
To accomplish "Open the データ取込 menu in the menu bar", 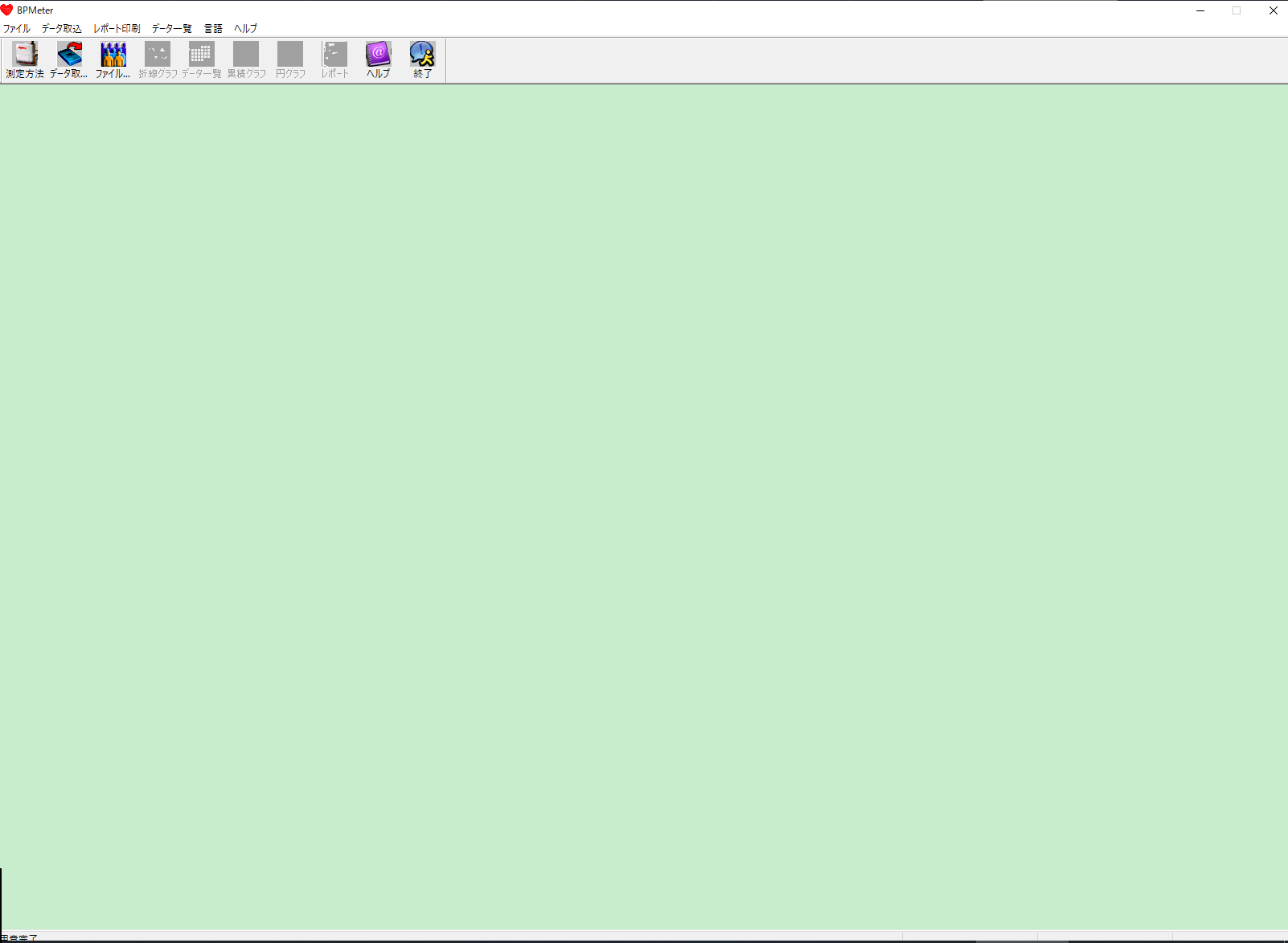I will [62, 28].
